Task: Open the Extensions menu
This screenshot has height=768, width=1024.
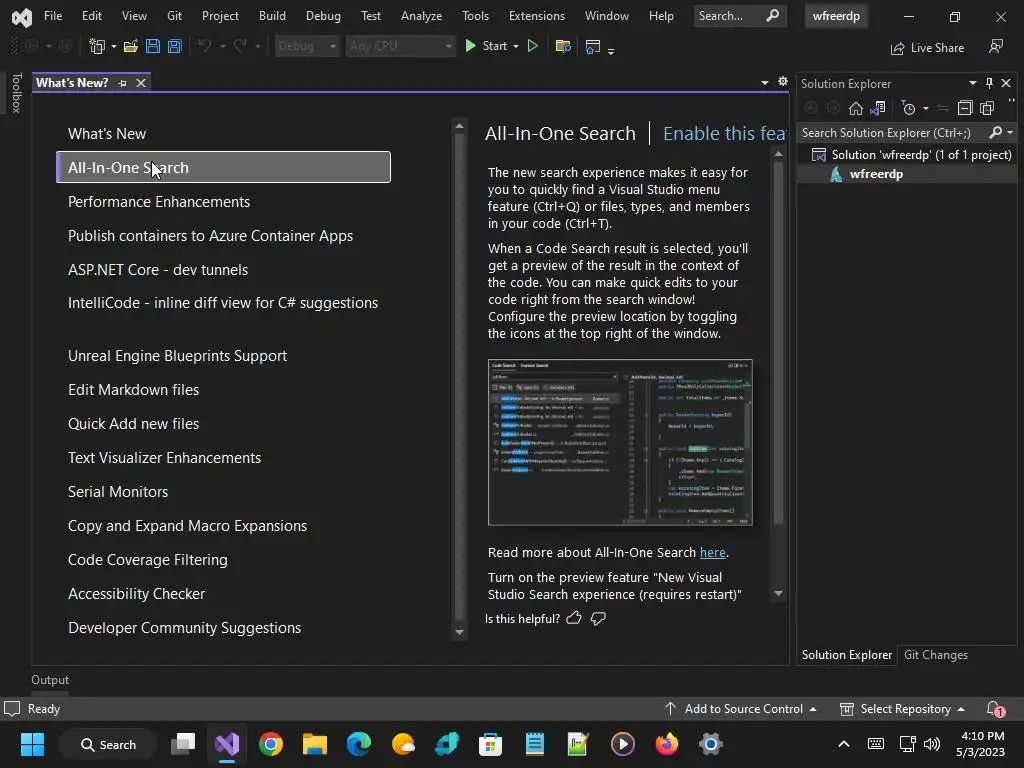Action: [537, 16]
